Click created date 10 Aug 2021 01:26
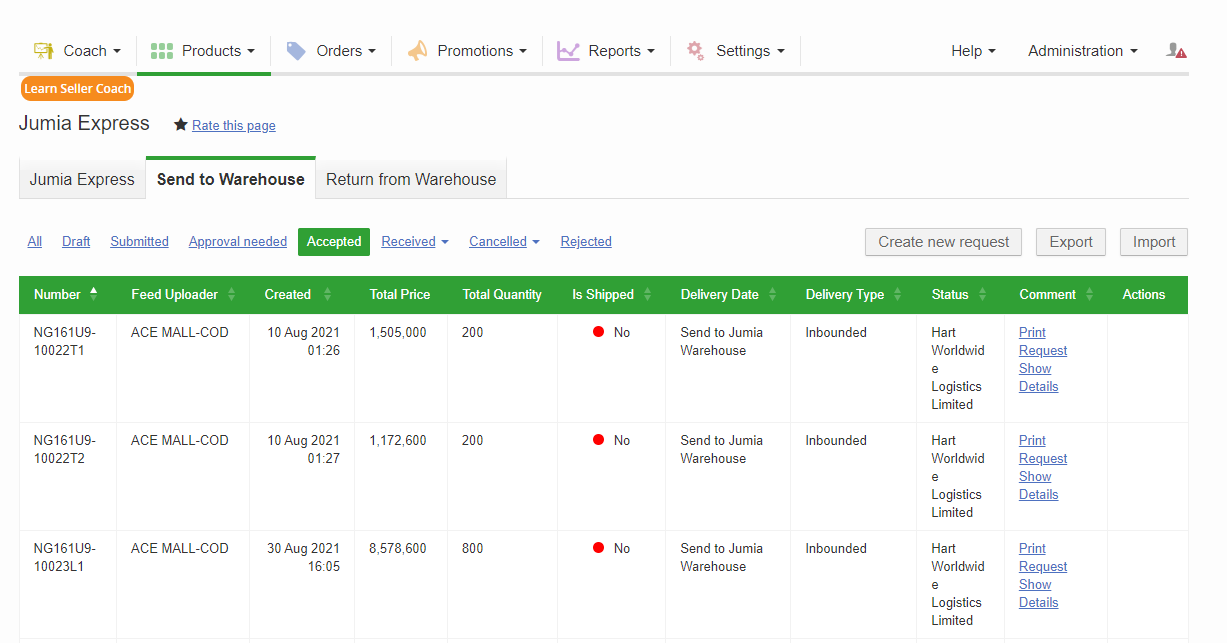Viewport: 1227px width, 643px height. (303, 341)
